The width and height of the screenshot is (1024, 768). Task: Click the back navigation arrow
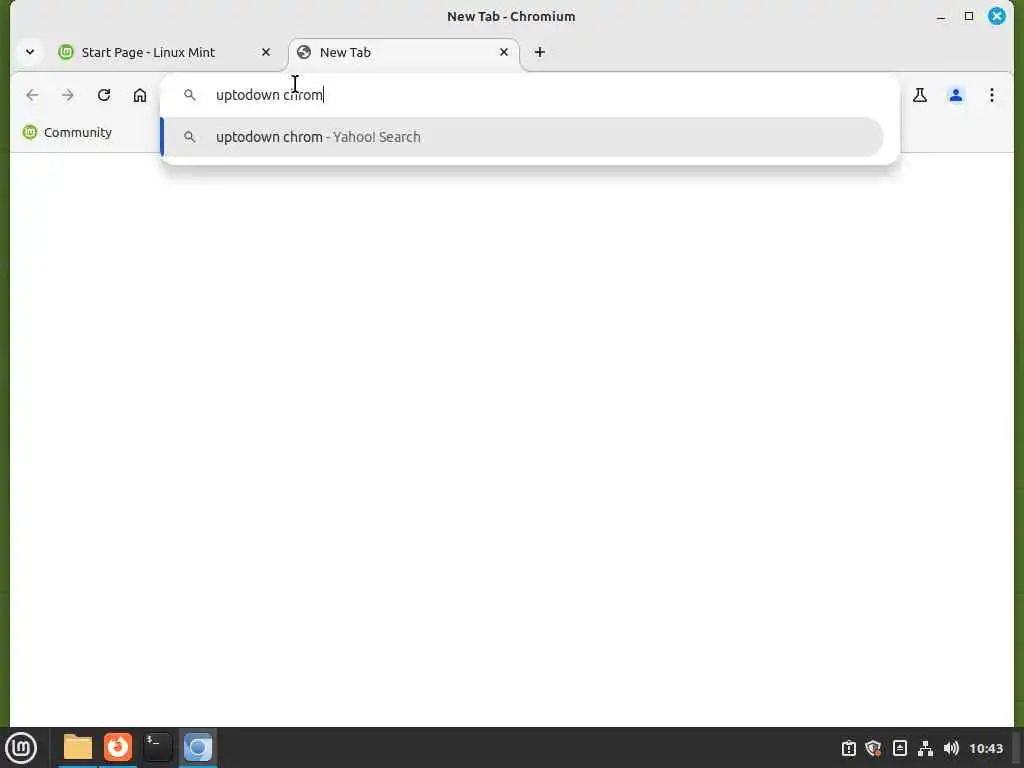tap(32, 95)
